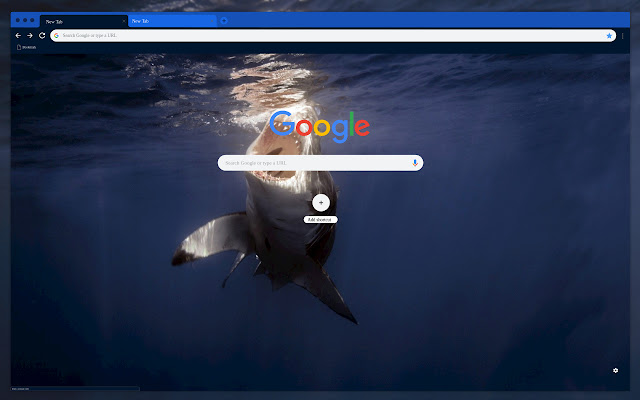Switch to the second New Tab
This screenshot has width=640, height=400.
pyautogui.click(x=172, y=21)
